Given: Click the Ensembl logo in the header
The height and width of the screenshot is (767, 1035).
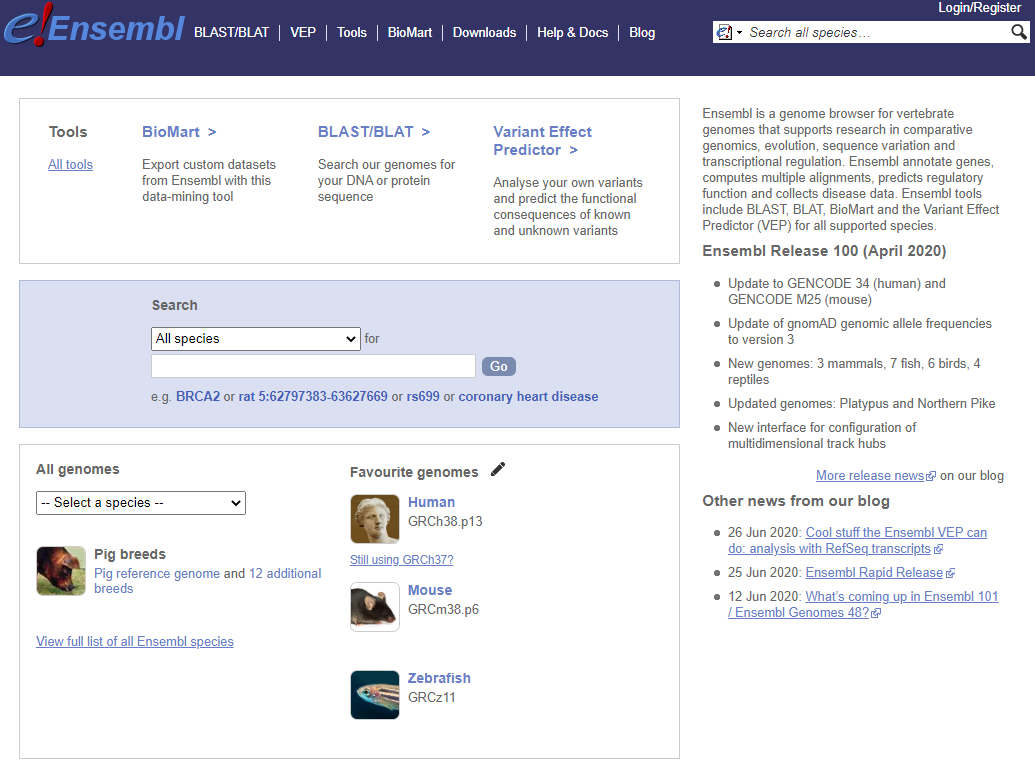Looking at the screenshot, I should pyautogui.click(x=94, y=27).
